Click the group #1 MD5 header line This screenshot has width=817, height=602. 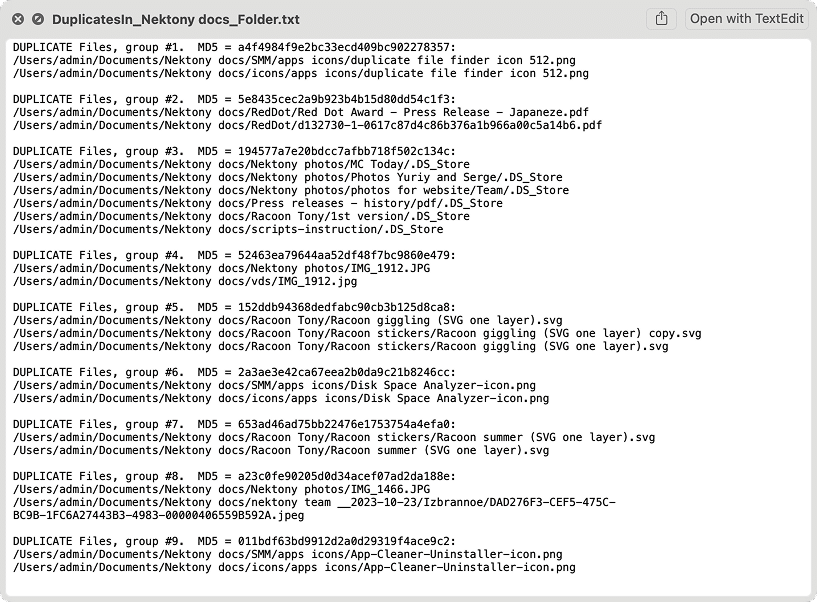tap(234, 47)
